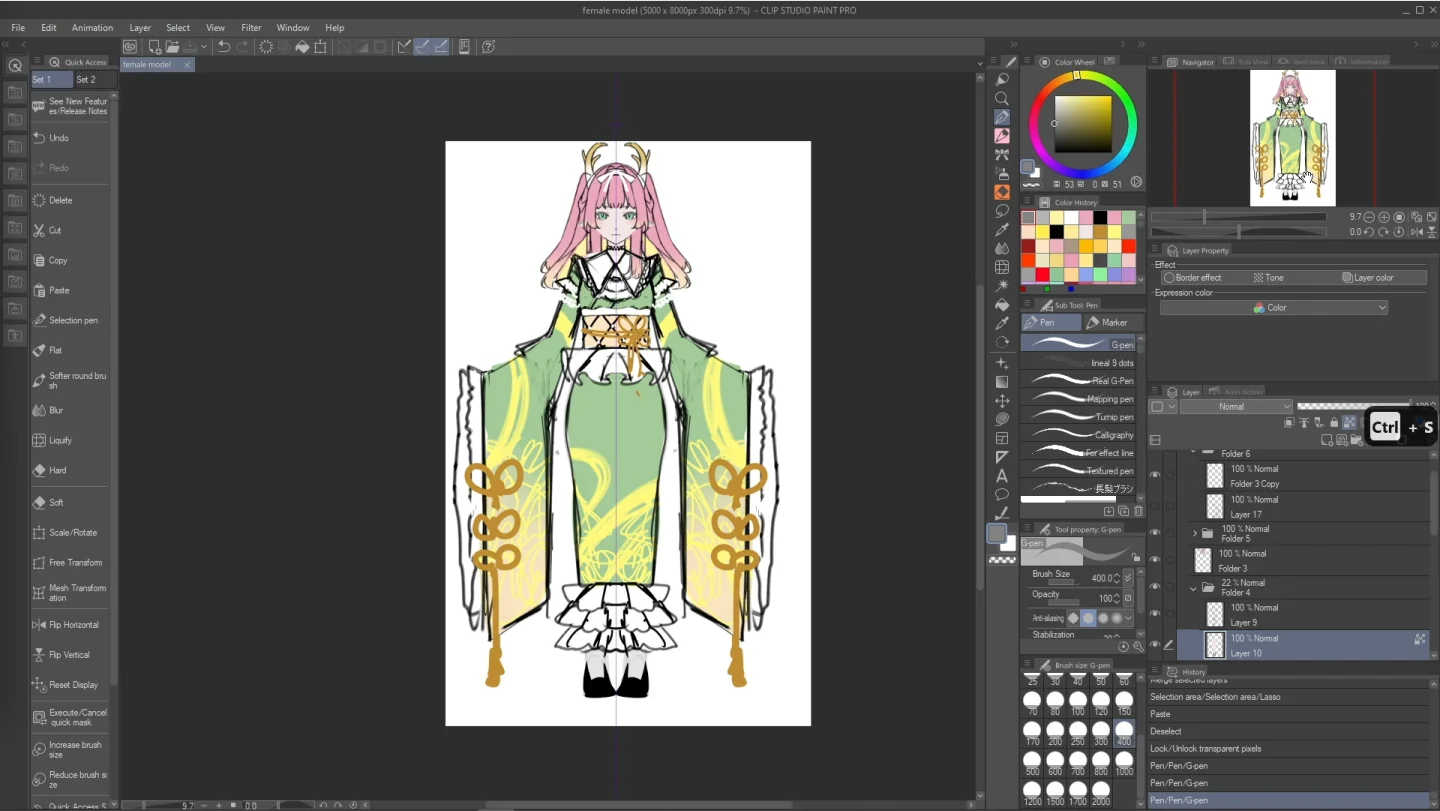Toggle visibility of Folder 3 Copy layer
Viewport: 1440px width, 811px height.
coord(1155,476)
